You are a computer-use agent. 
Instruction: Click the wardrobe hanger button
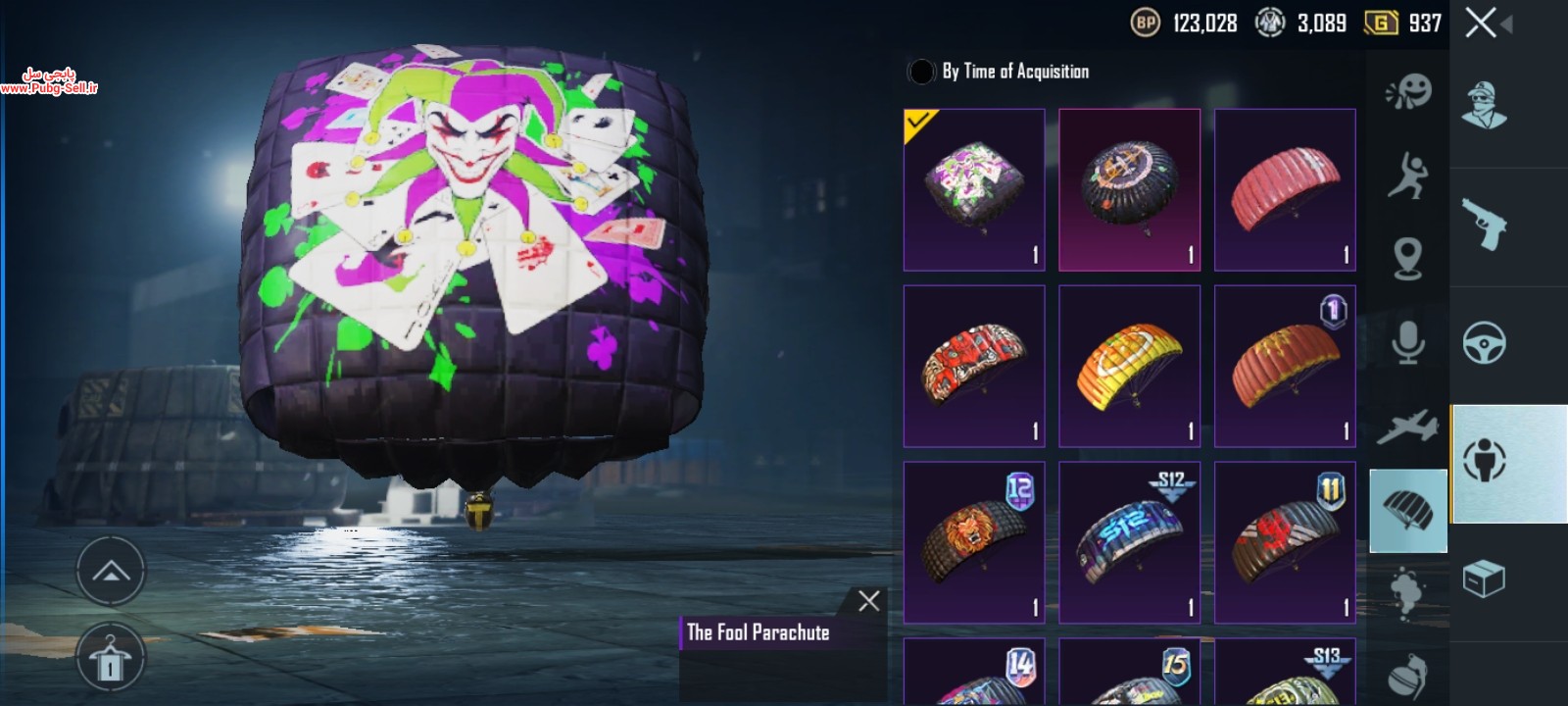coord(111,659)
